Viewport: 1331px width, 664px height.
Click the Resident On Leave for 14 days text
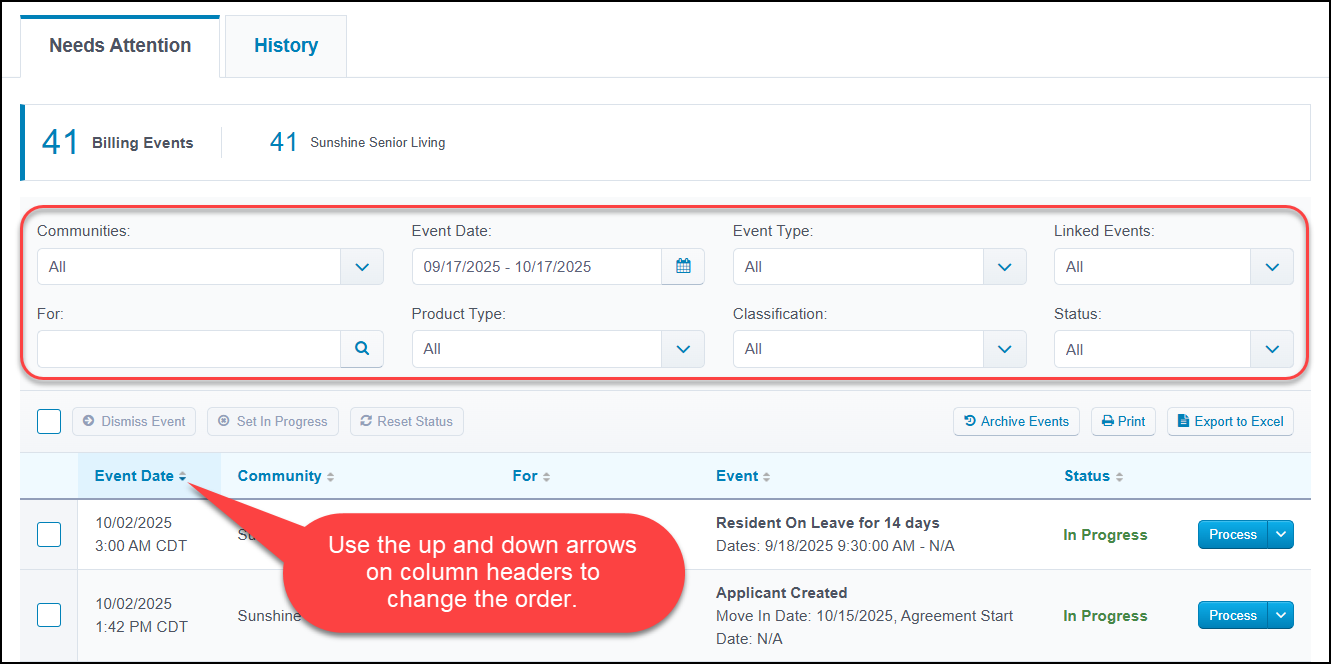828,523
